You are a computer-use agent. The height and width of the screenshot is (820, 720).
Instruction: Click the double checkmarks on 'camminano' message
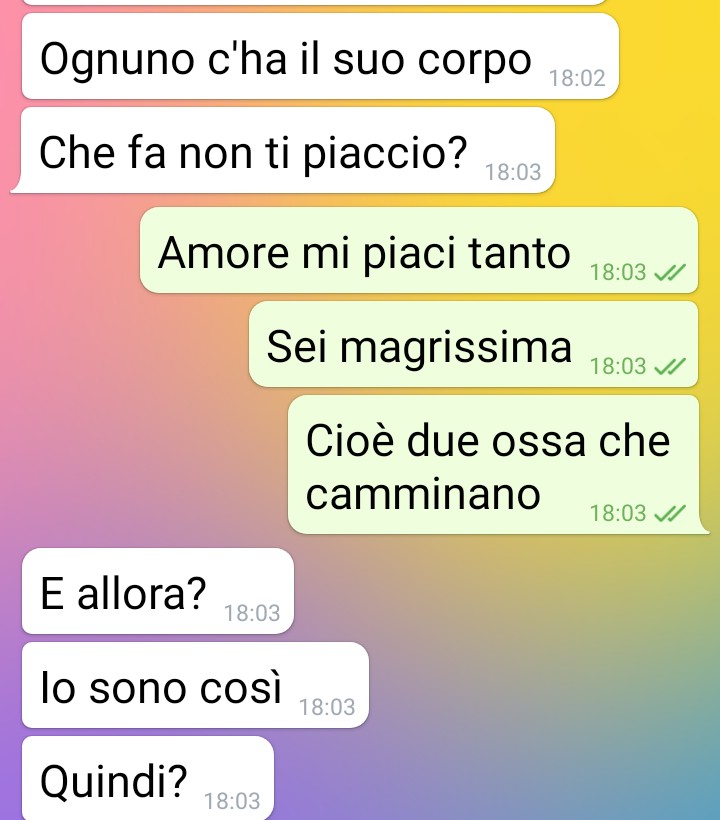tap(670, 514)
